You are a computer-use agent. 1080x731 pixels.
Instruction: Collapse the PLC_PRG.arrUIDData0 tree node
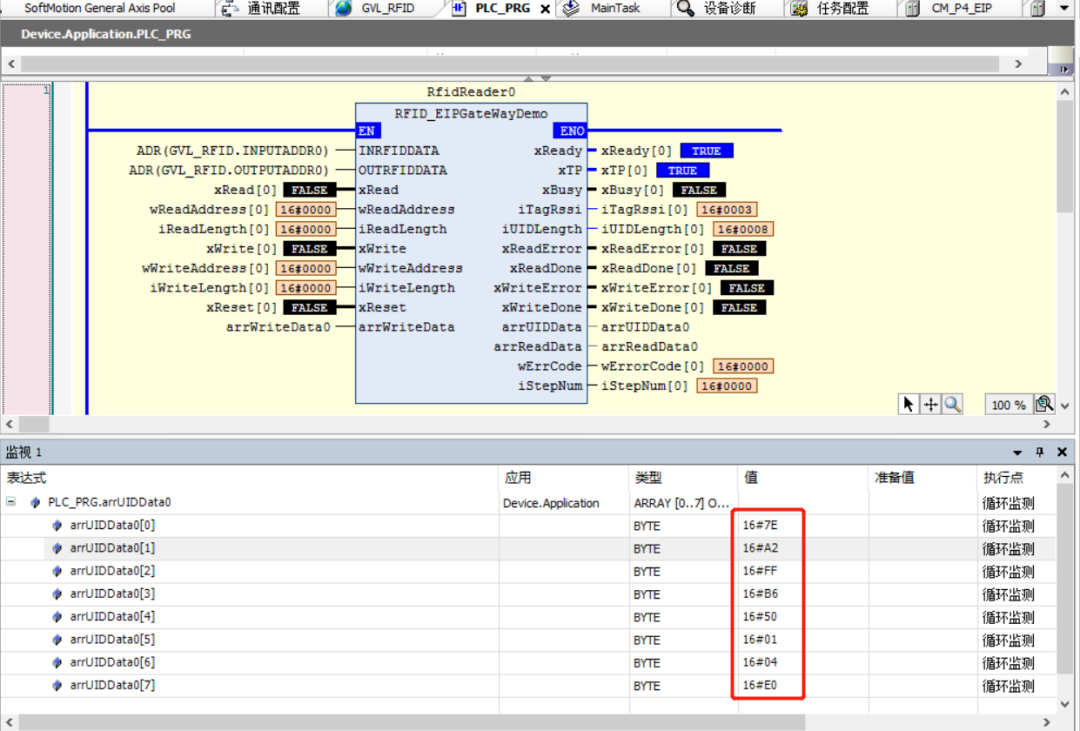pos(12,502)
